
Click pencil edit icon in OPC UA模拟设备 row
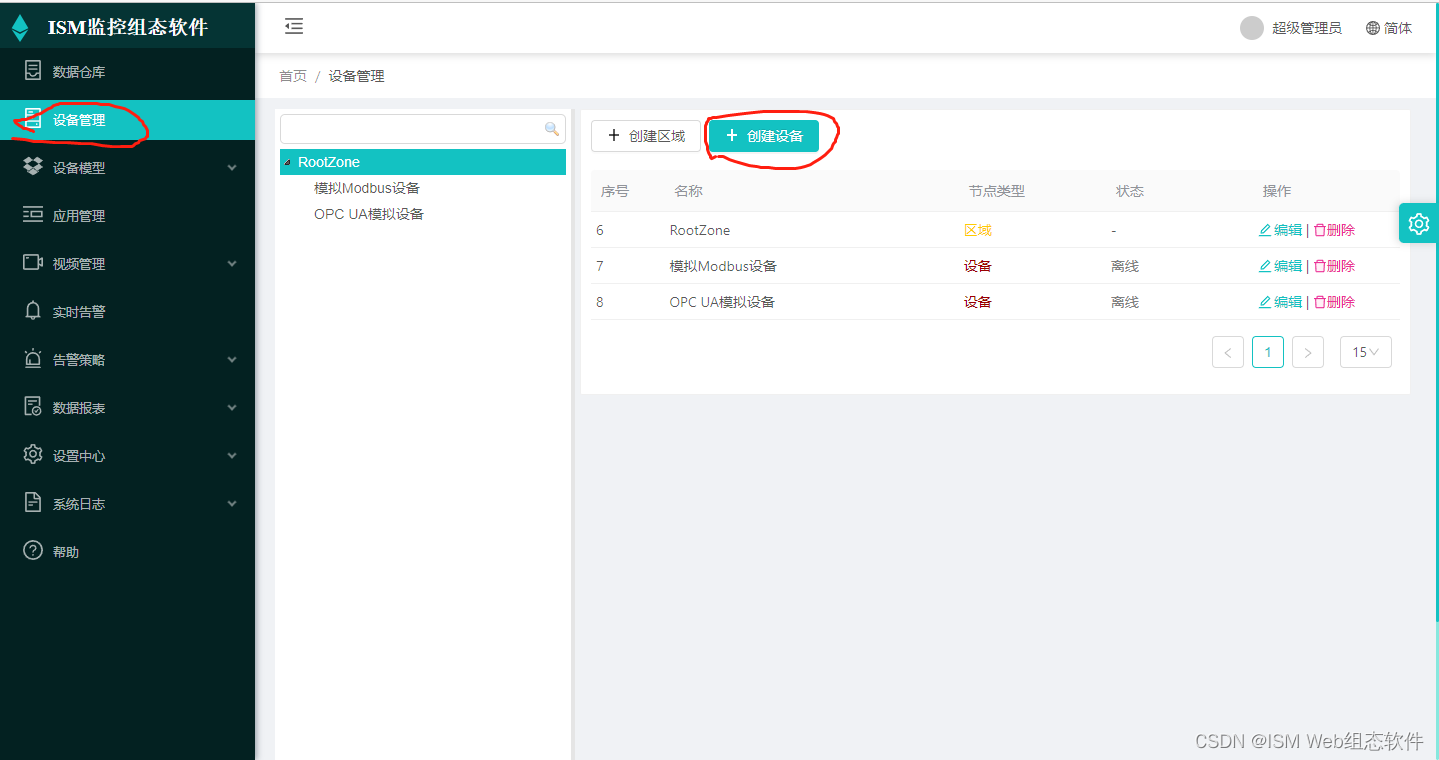pyautogui.click(x=1265, y=302)
